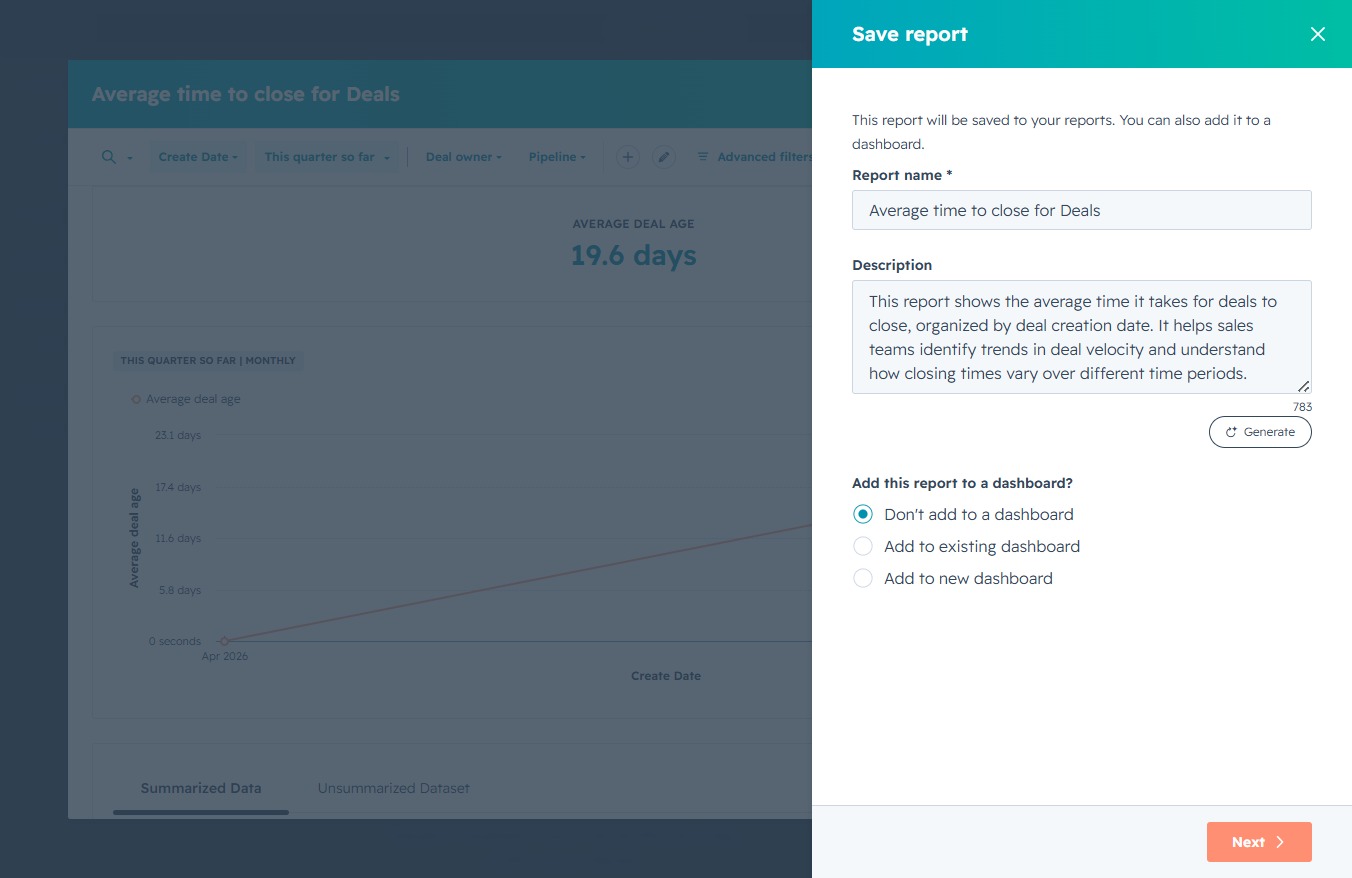Click the 11.6 days axis label
This screenshot has height=878, width=1352.
(x=178, y=538)
